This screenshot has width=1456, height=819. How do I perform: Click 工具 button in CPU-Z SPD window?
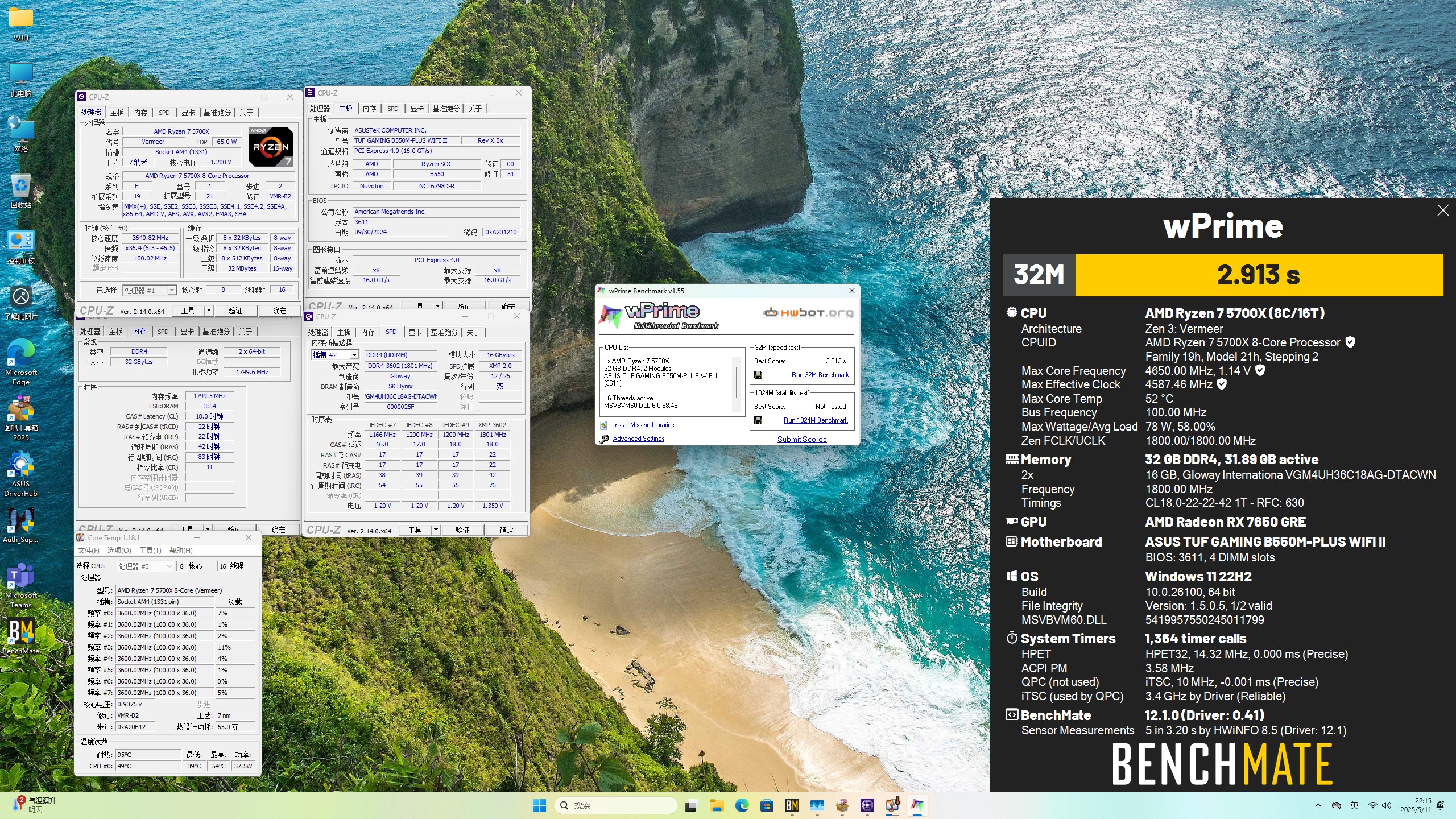(x=415, y=530)
